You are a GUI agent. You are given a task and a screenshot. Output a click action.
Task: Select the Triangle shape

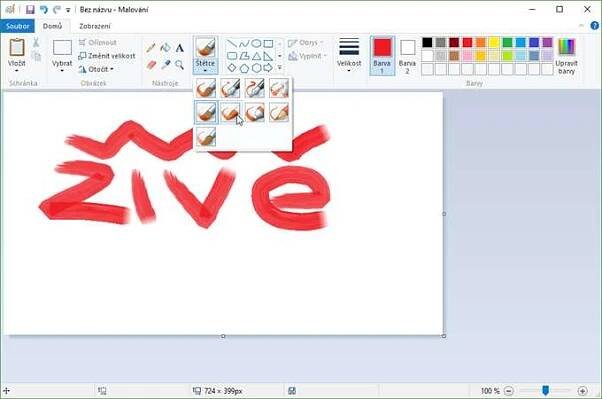click(x=256, y=56)
